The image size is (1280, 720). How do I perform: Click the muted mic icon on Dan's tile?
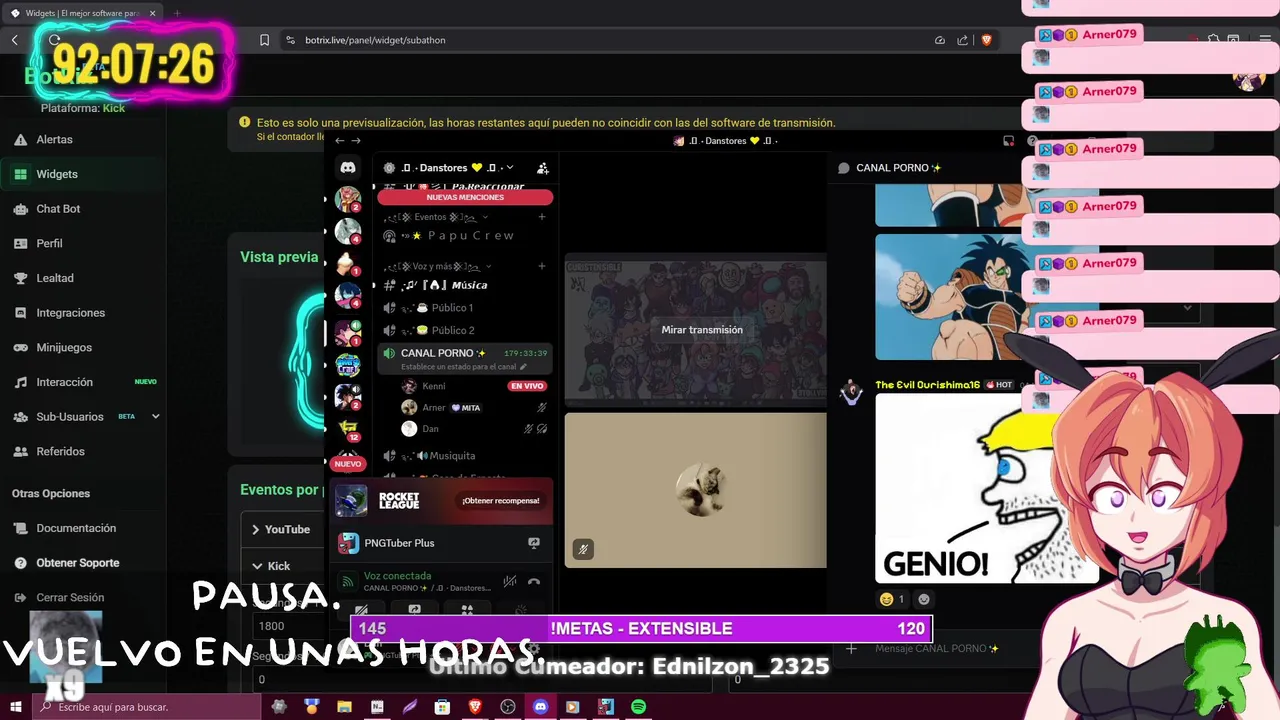[x=583, y=549]
